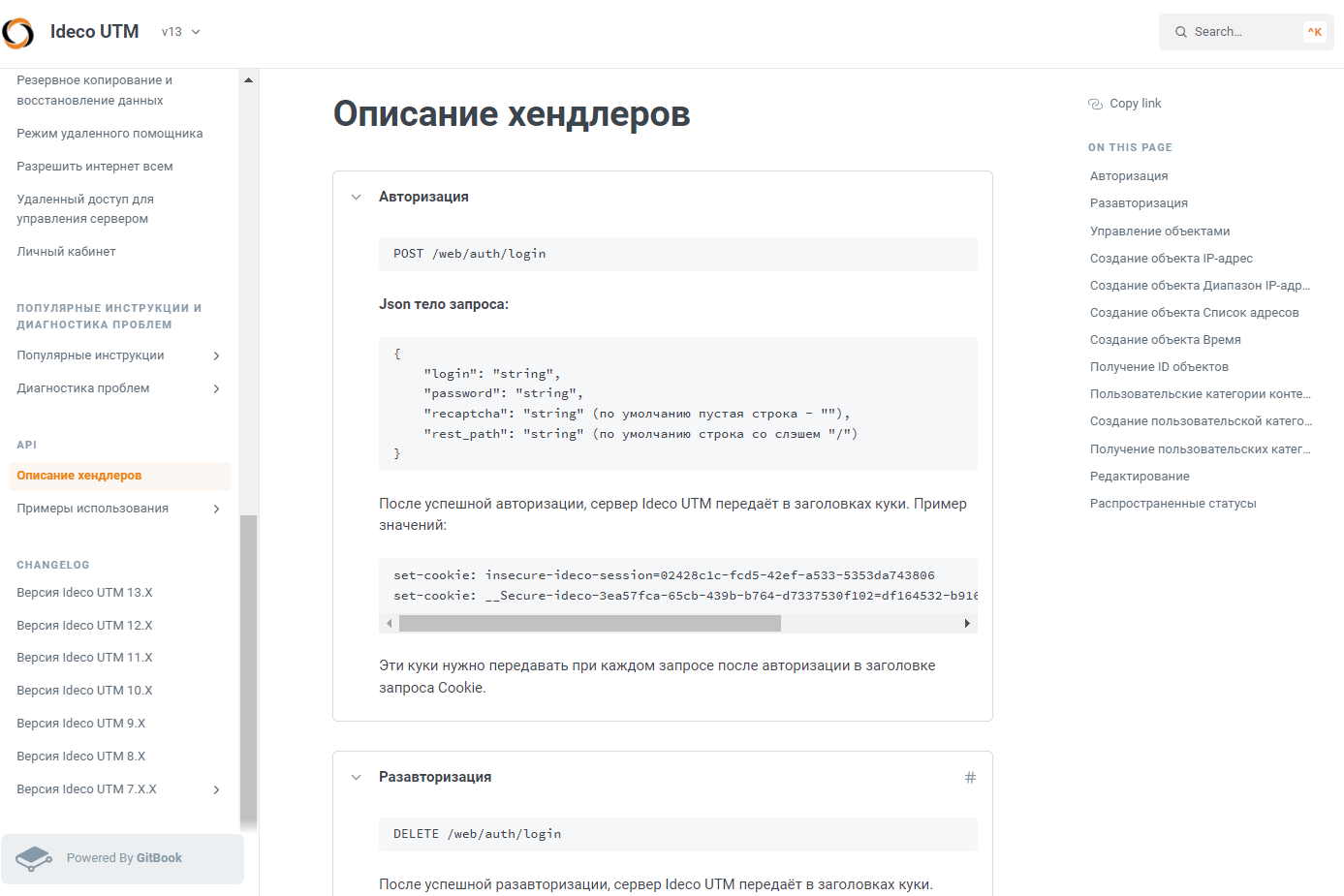Jump to Редактирование in page outline
1344x896 pixels.
point(1140,477)
